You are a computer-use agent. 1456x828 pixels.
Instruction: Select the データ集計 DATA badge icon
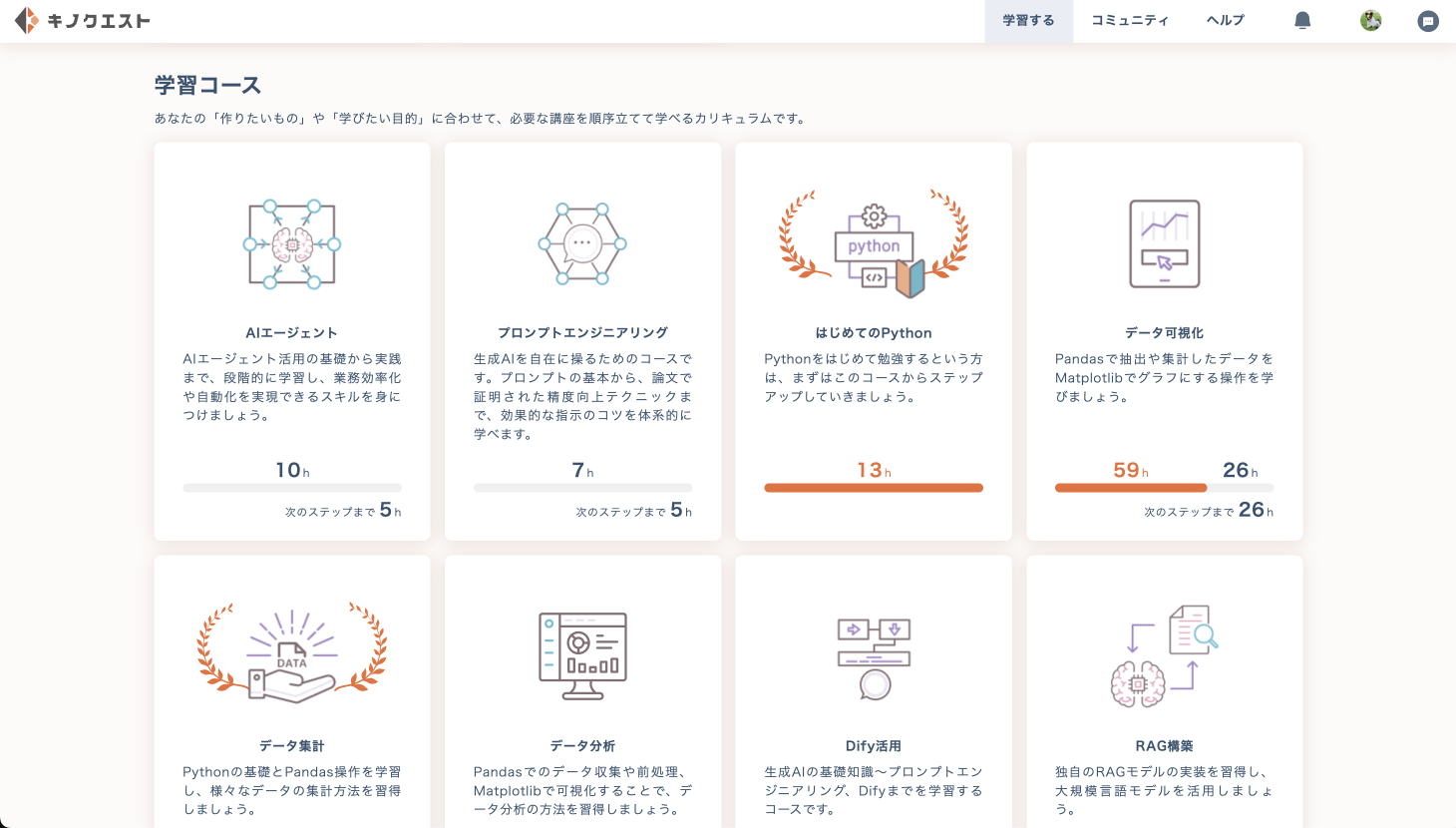(291, 653)
